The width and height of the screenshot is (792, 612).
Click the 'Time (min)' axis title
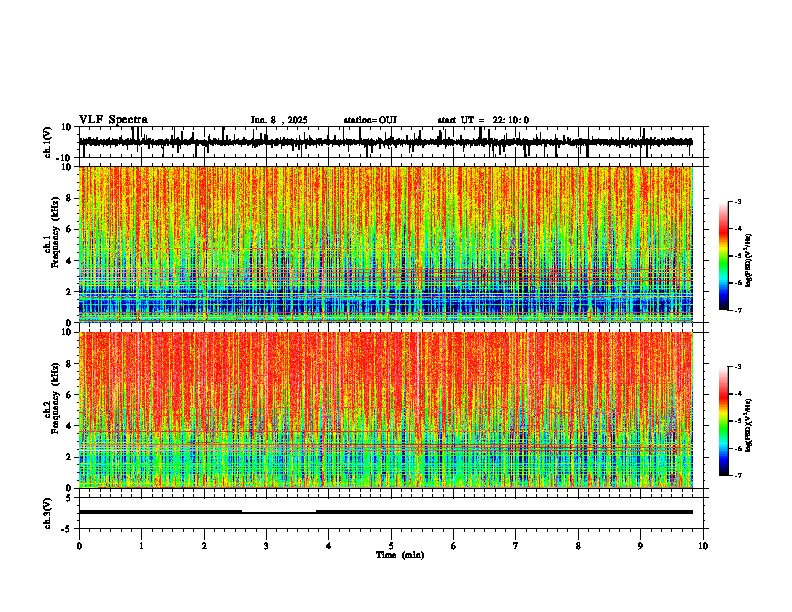[x=400, y=555]
